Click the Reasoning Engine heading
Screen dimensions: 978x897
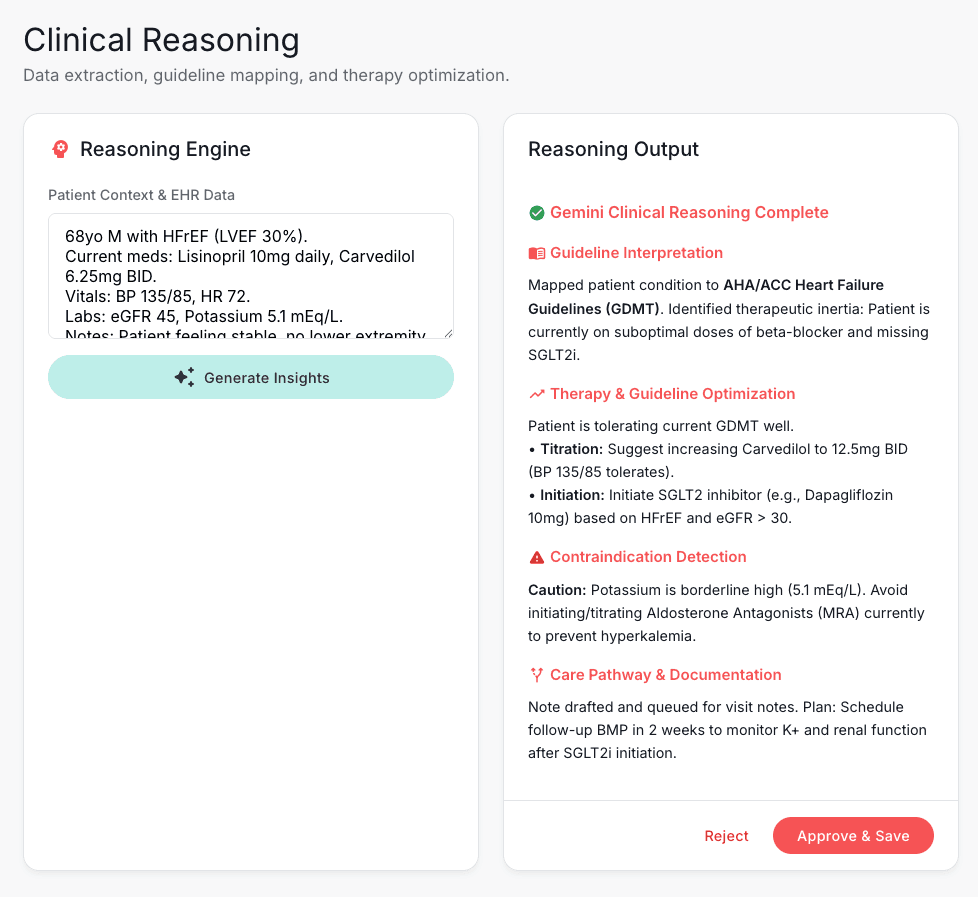[165, 149]
